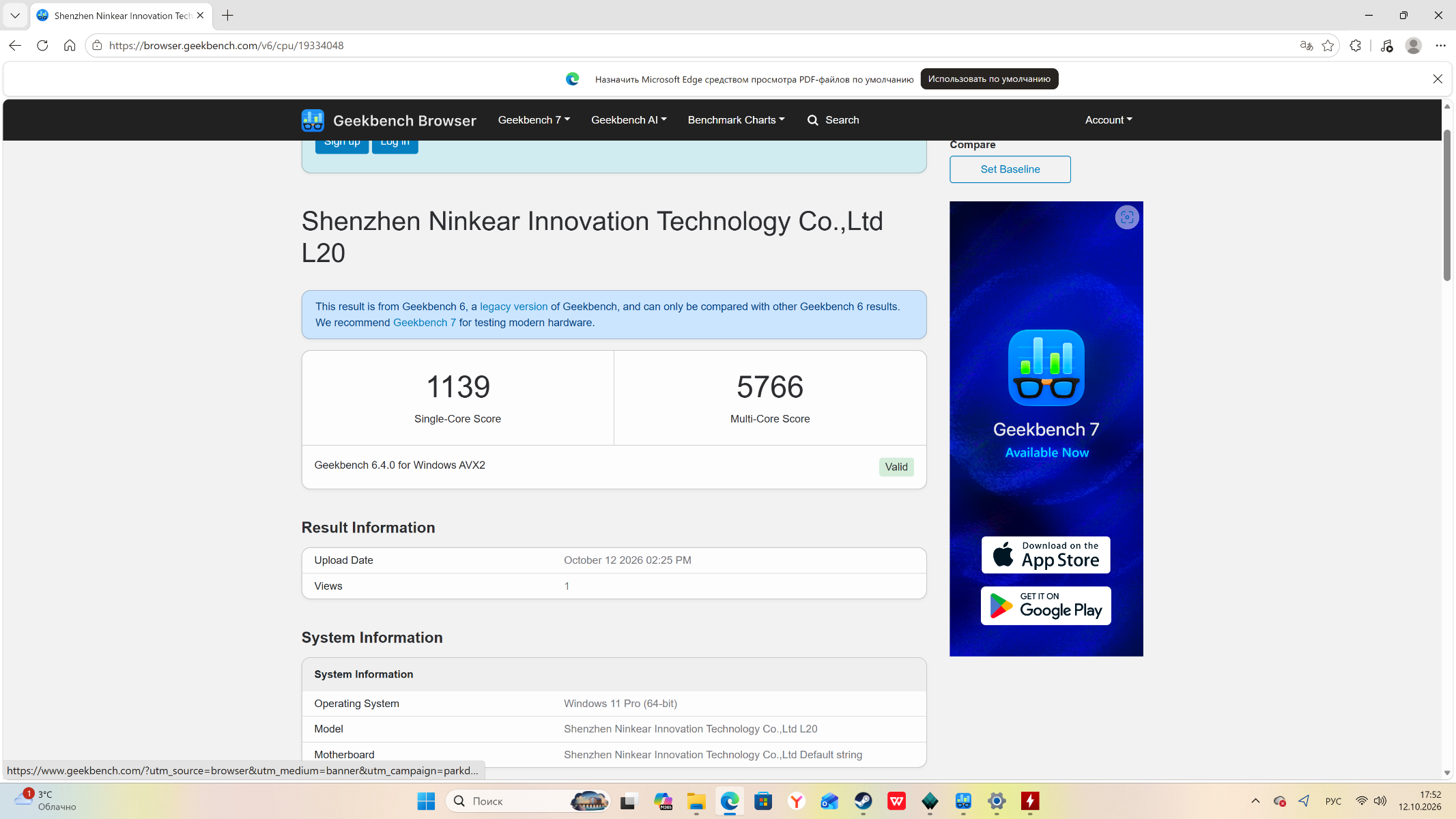Screen dimensions: 1456x819
Task: Reload the page with refresh icon
Action: click(42, 46)
